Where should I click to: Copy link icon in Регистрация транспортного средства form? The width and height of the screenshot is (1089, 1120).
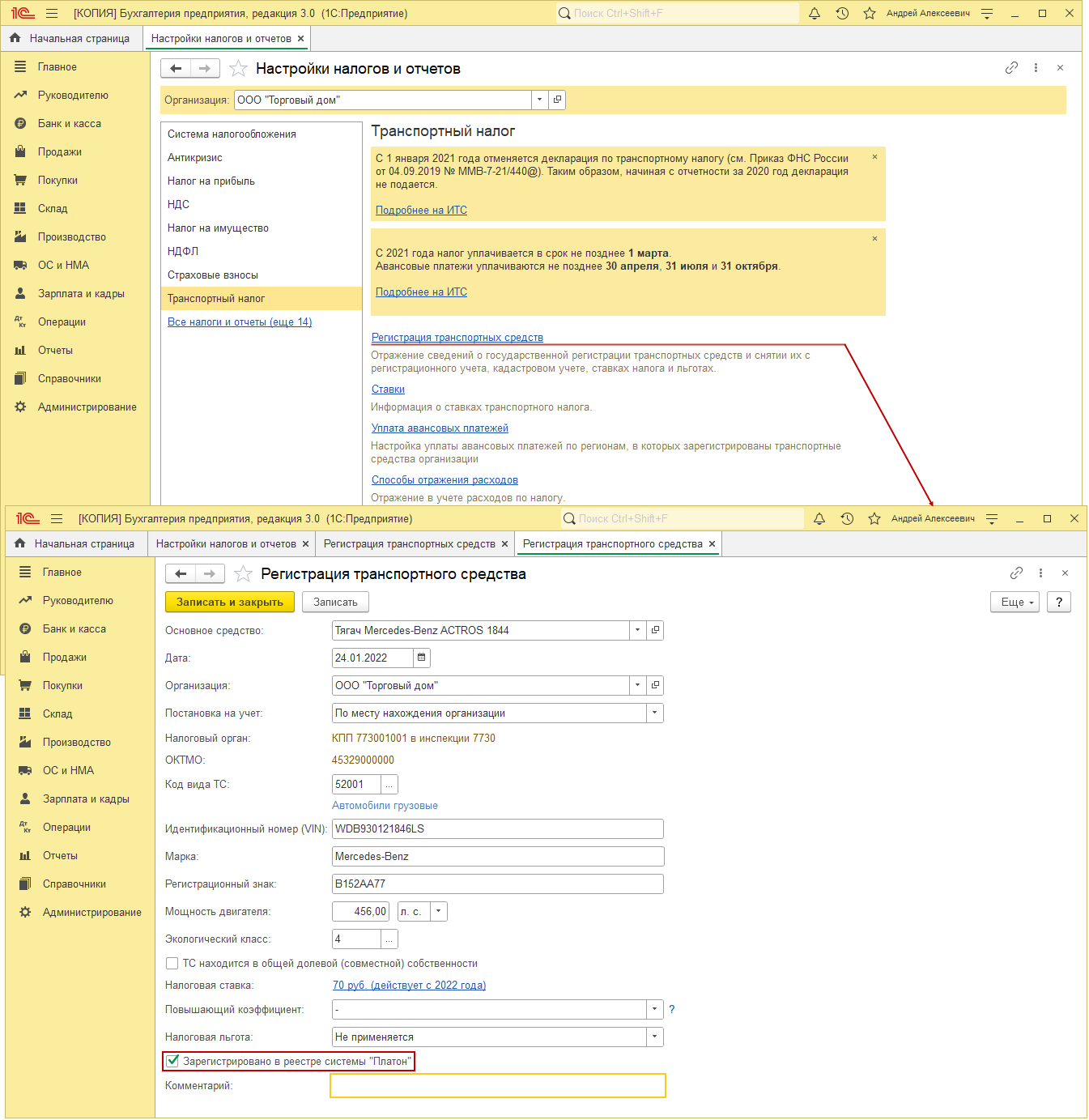coord(1016,573)
